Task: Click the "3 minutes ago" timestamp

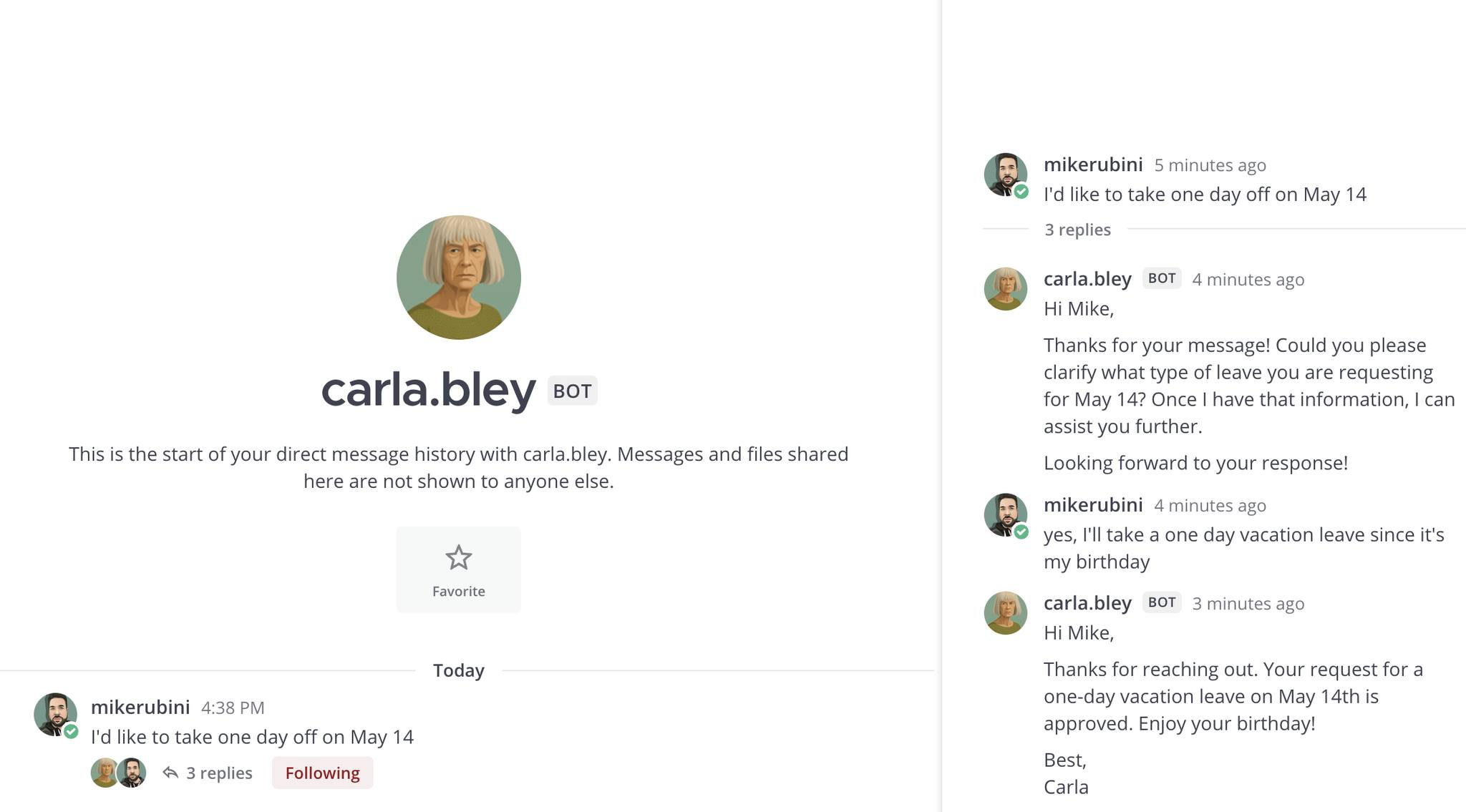Action: (1248, 604)
